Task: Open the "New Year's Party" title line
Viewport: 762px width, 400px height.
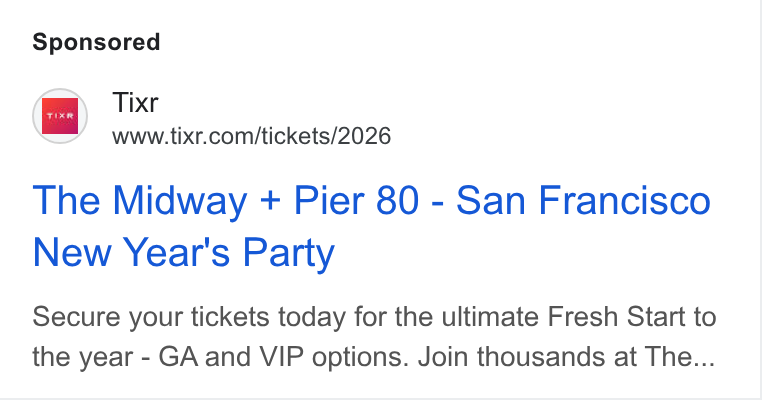Action: (184, 253)
